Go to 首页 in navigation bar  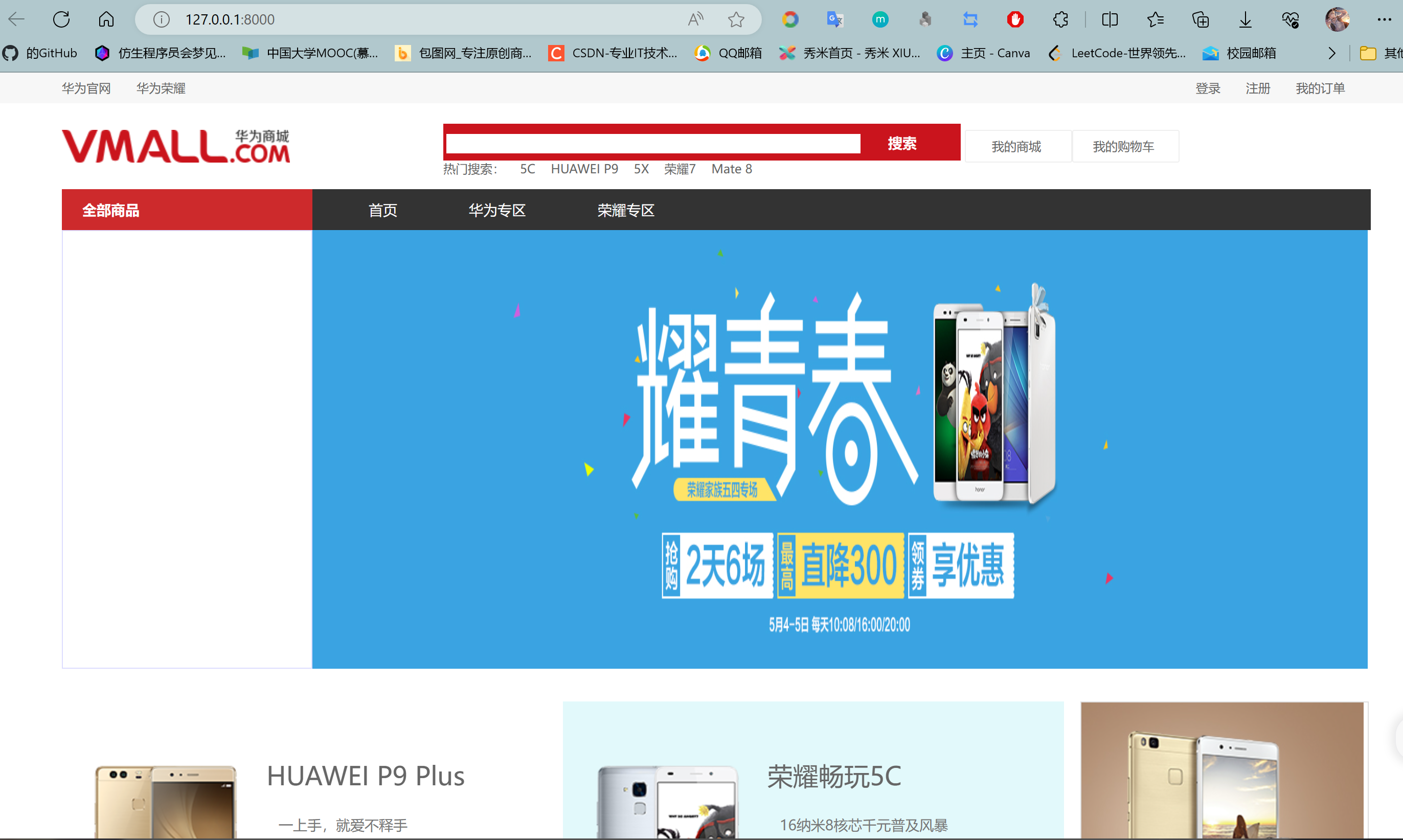[x=382, y=210]
